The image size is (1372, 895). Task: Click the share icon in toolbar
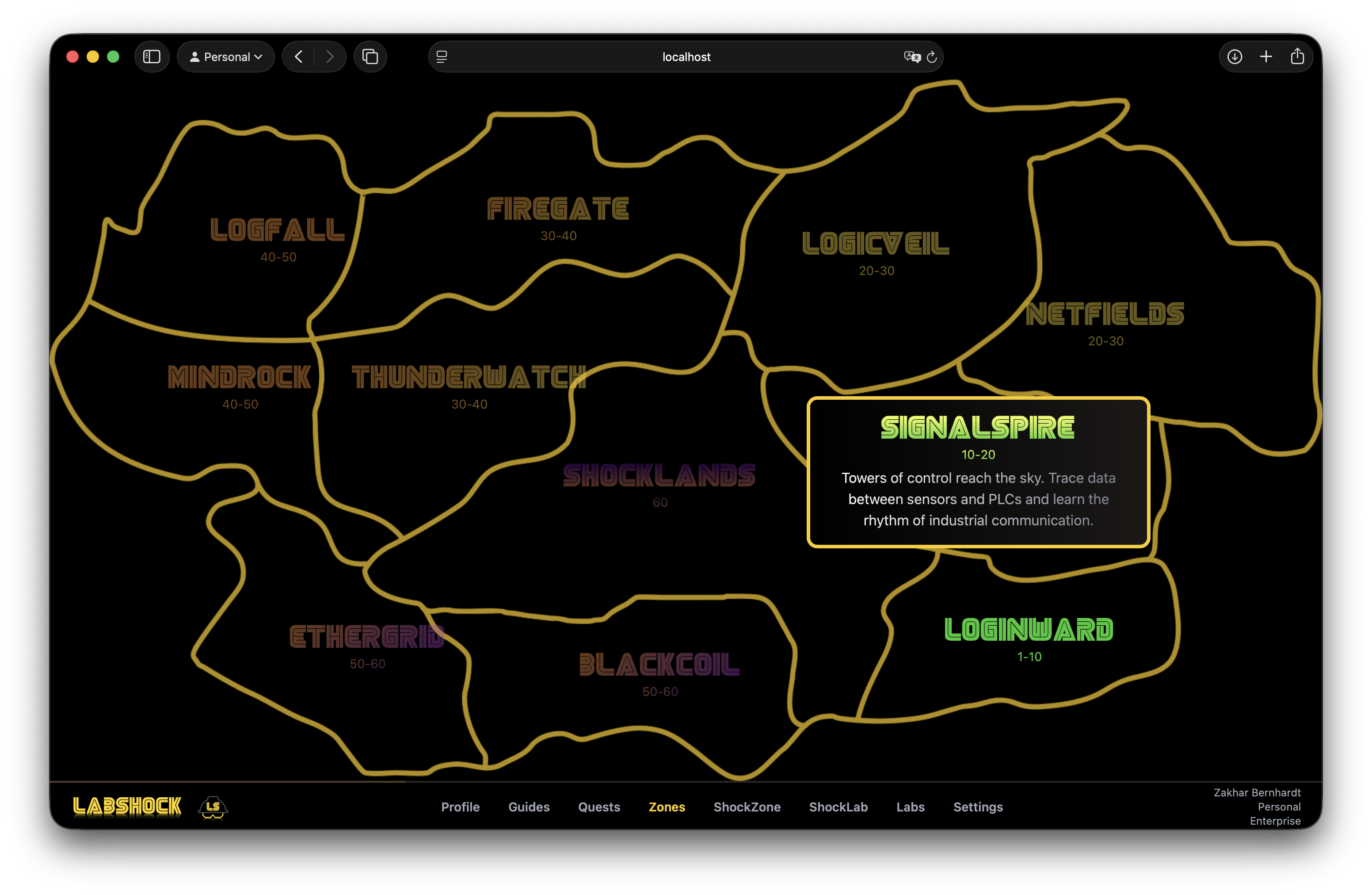click(1297, 57)
